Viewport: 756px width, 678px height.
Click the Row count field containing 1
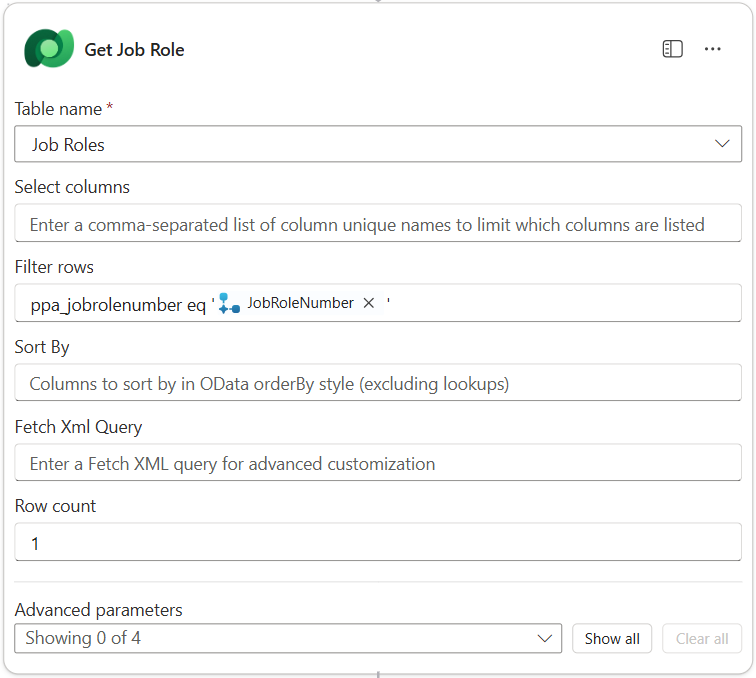click(x=378, y=543)
